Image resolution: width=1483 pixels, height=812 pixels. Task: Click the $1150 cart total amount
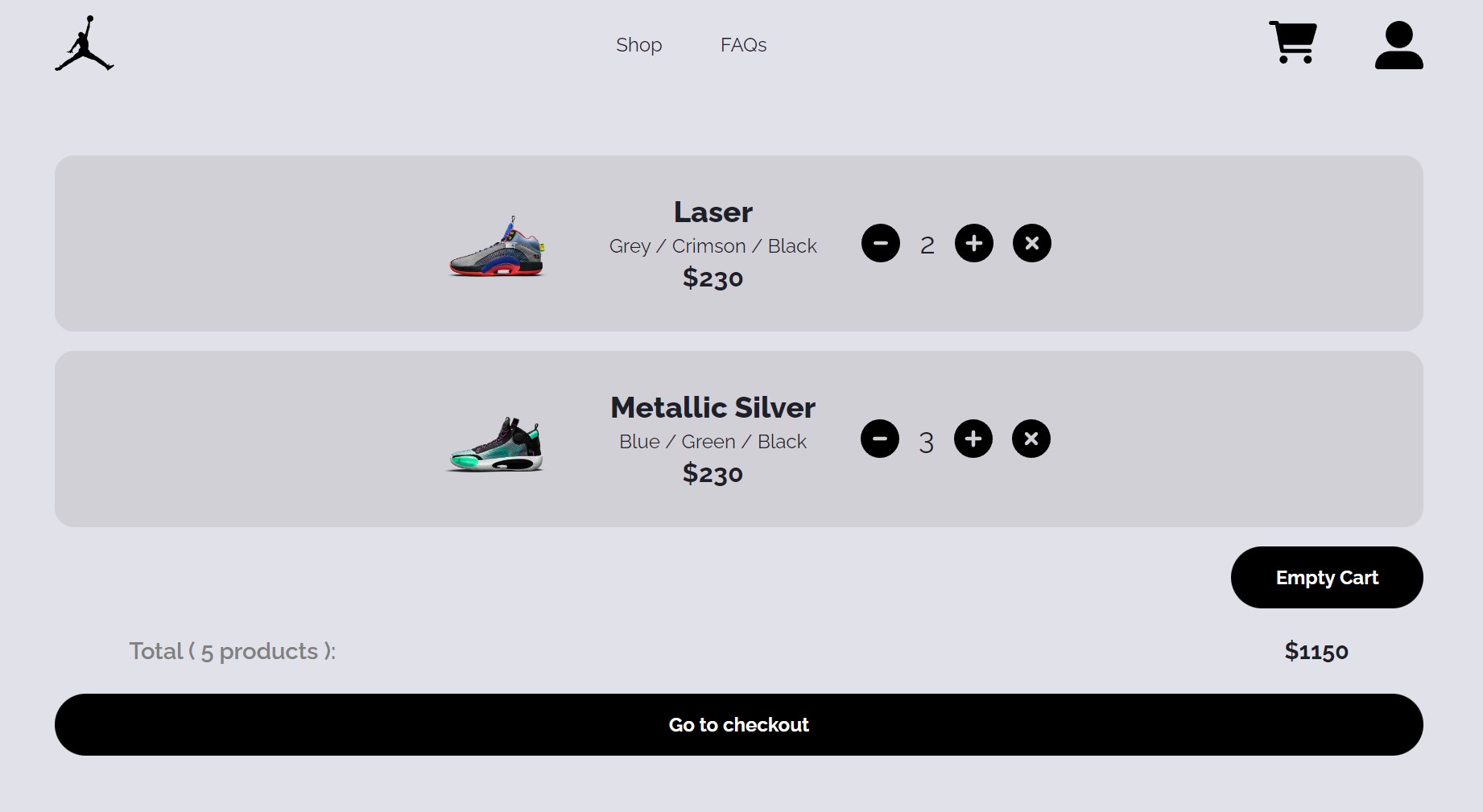(1316, 651)
